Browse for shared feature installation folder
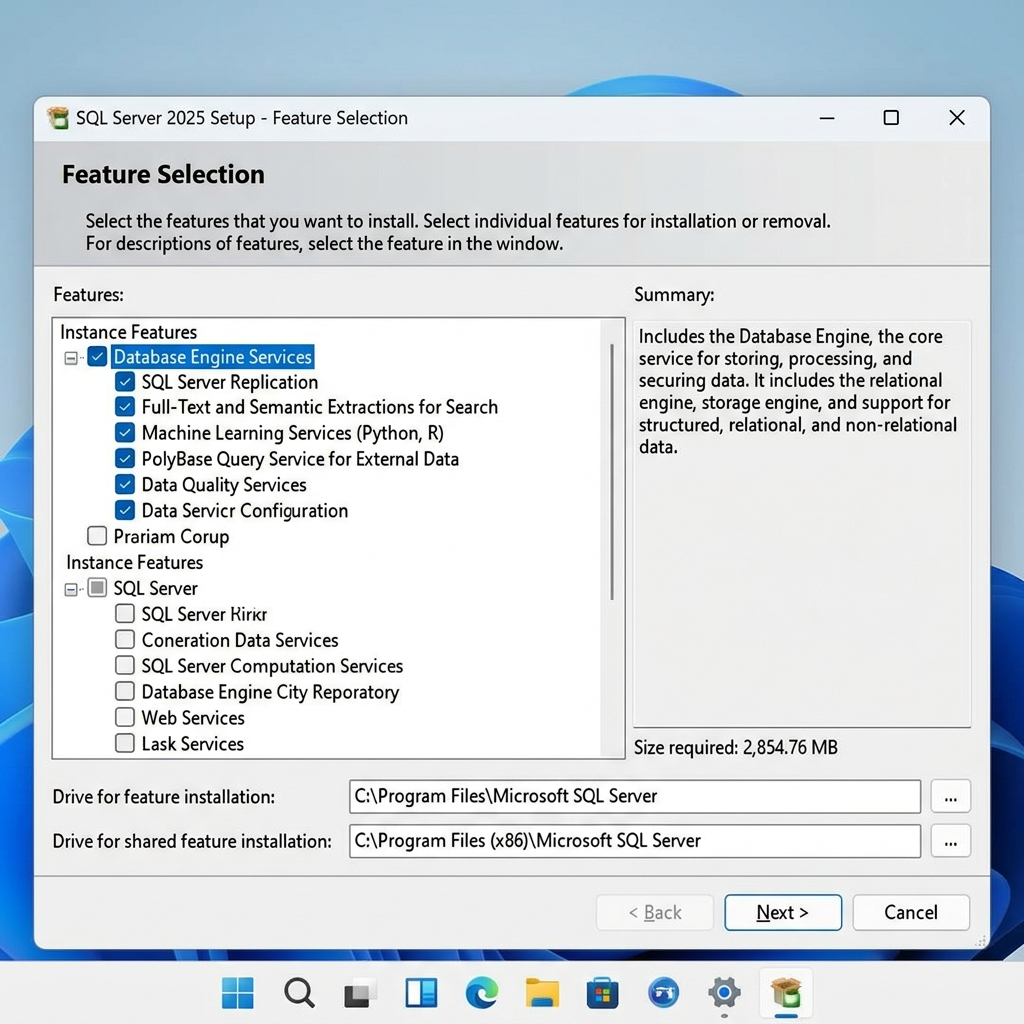 (950, 841)
